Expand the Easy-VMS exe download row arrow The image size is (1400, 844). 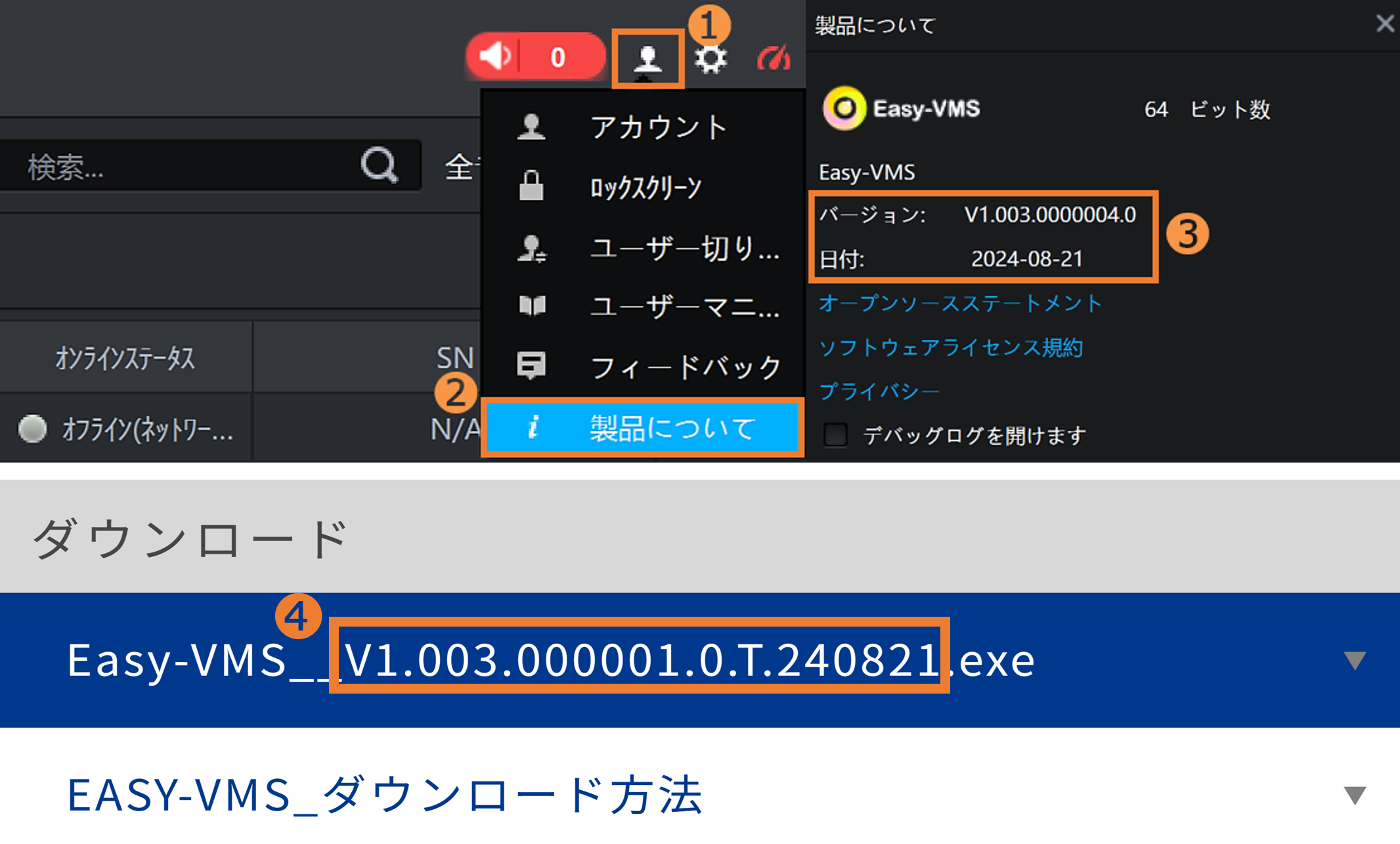pos(1354,660)
